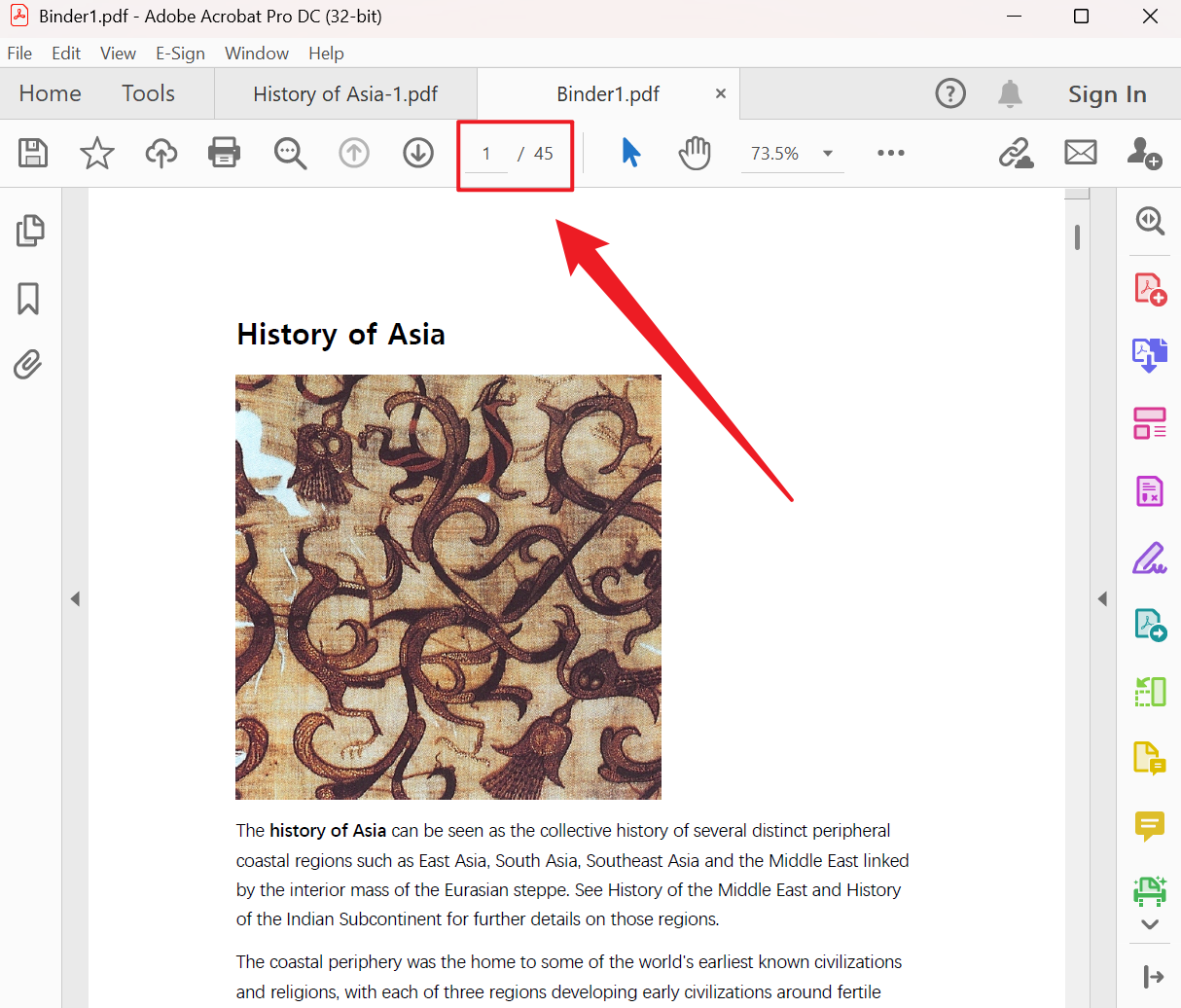Open the Organize Pages tool
Viewport: 1181px width, 1008px height.
pyautogui.click(x=1150, y=423)
